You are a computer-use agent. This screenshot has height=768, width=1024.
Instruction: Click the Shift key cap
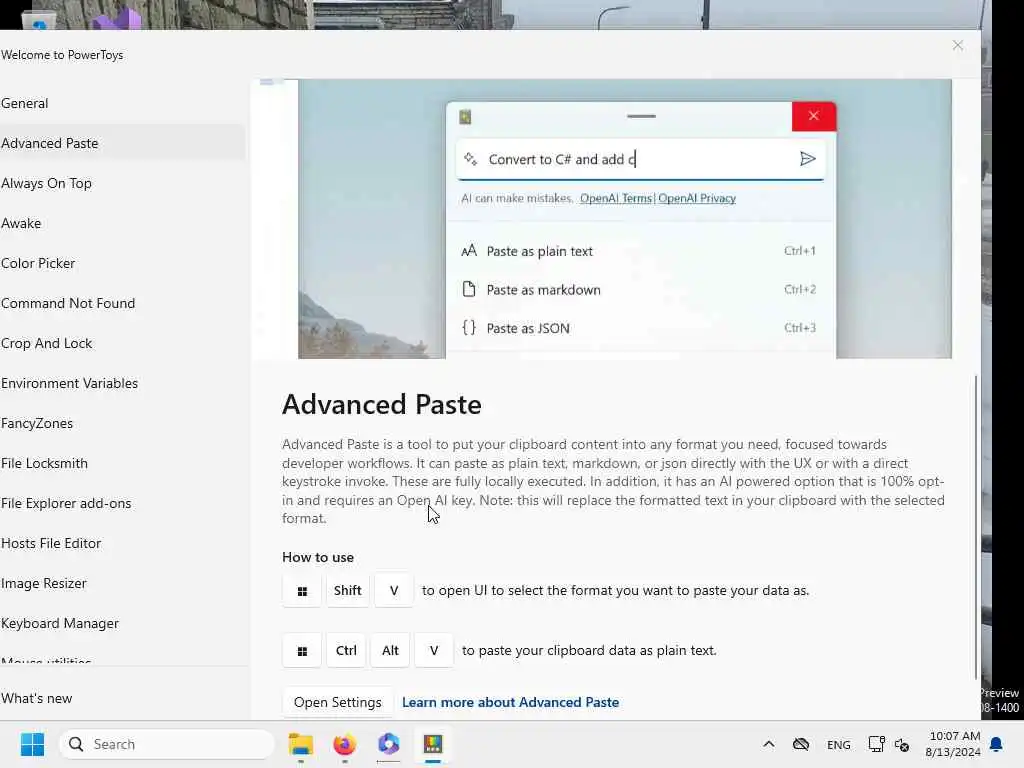[347, 591]
